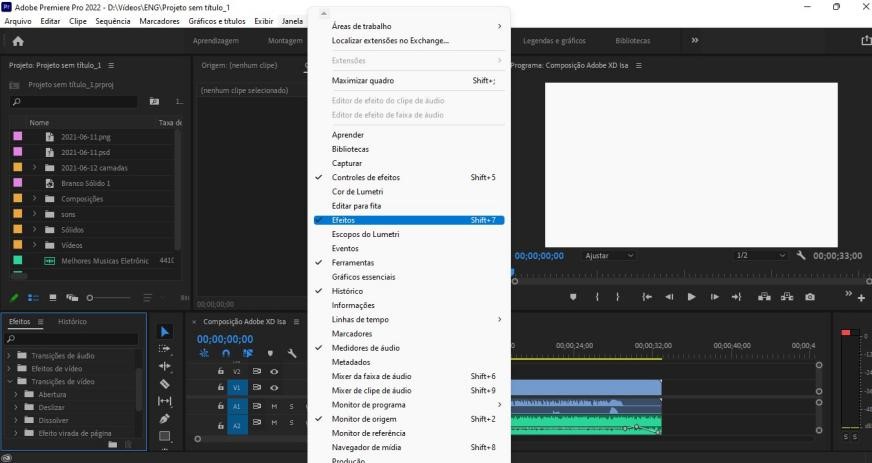Image resolution: width=872 pixels, height=463 pixels.
Task: Select the Pen tool
Action: click(165, 419)
